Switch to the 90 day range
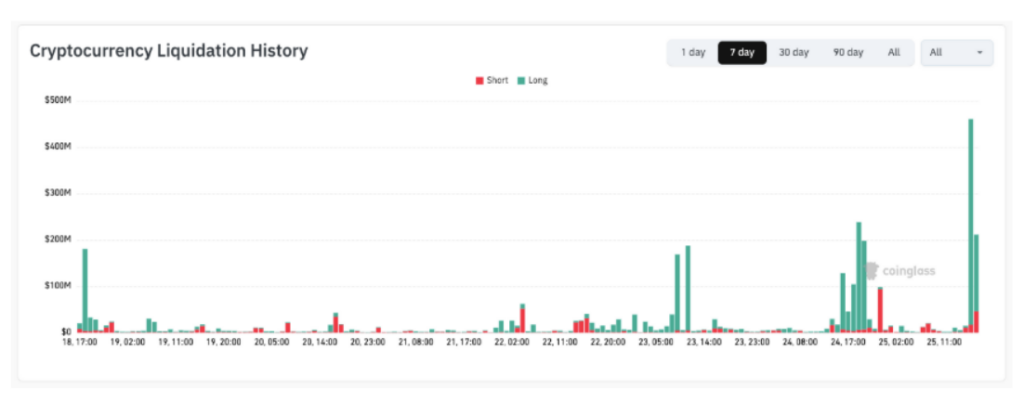 (x=848, y=53)
